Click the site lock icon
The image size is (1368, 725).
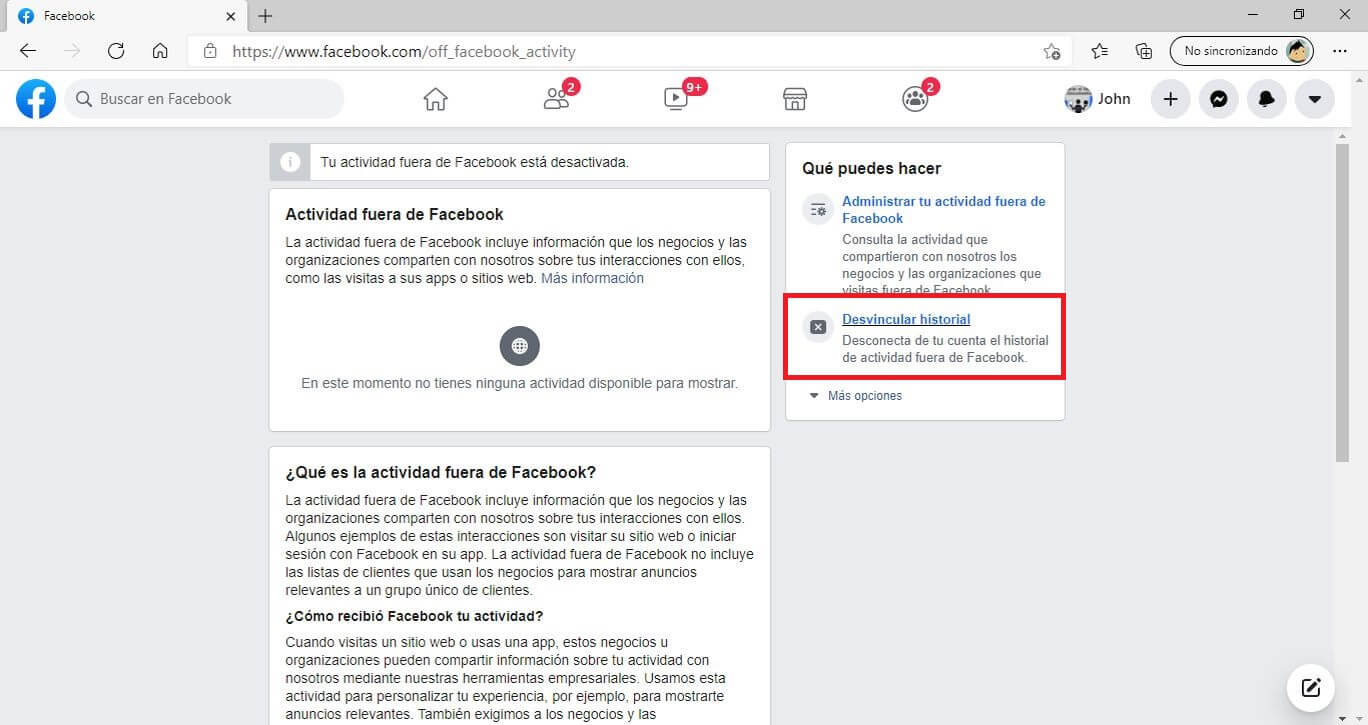tap(209, 51)
